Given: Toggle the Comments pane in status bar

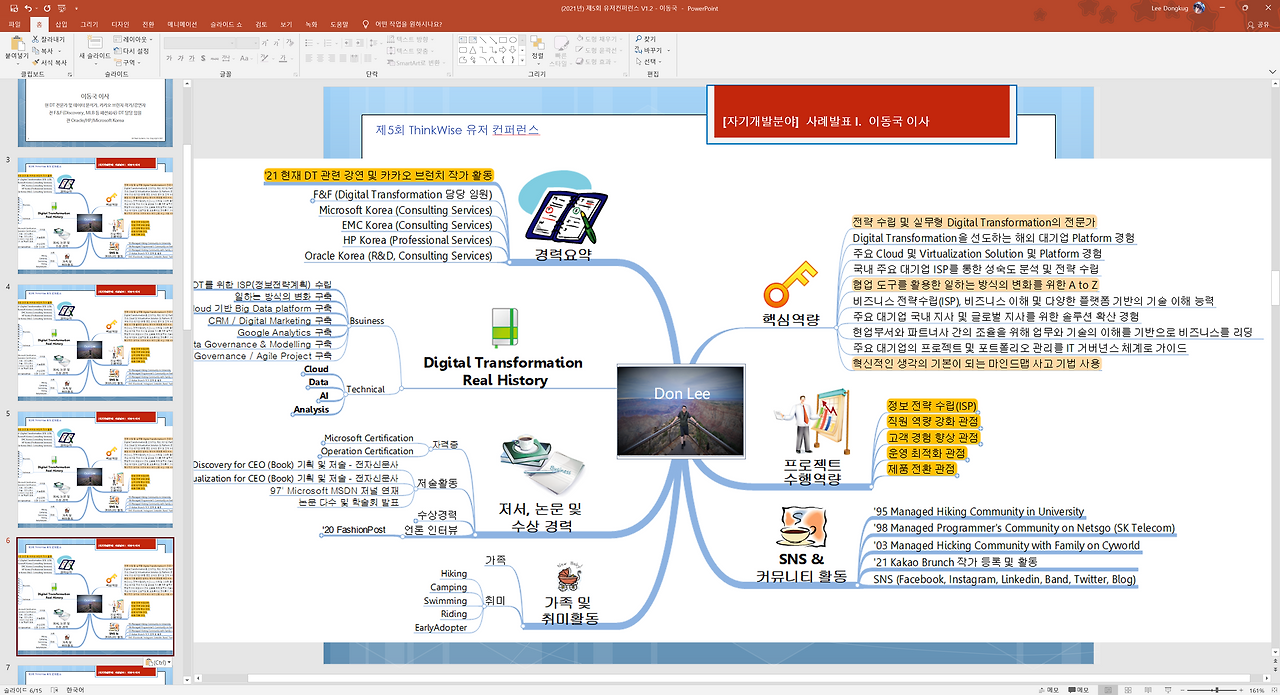Looking at the screenshot, I should click(x=1078, y=690).
